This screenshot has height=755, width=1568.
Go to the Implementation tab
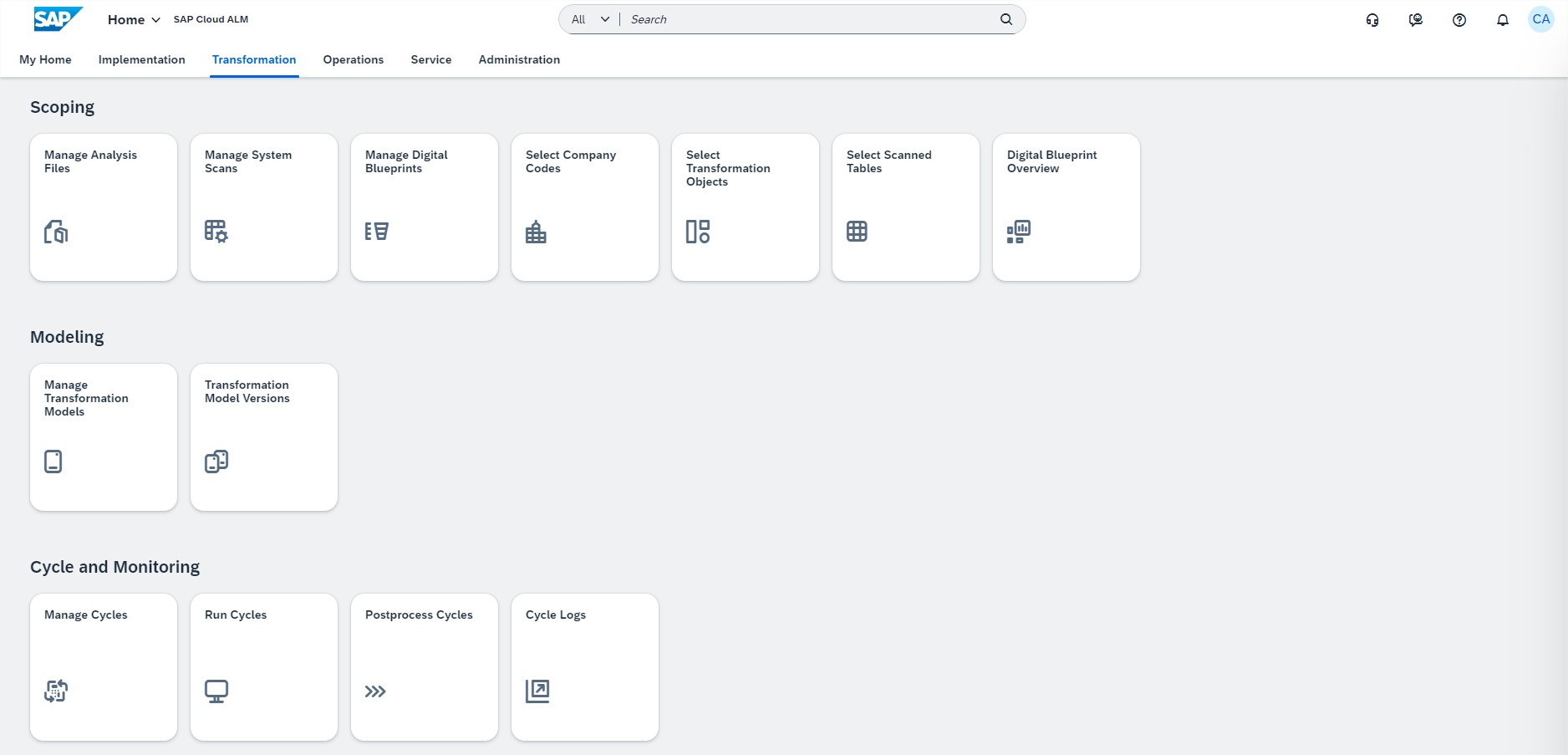141,59
